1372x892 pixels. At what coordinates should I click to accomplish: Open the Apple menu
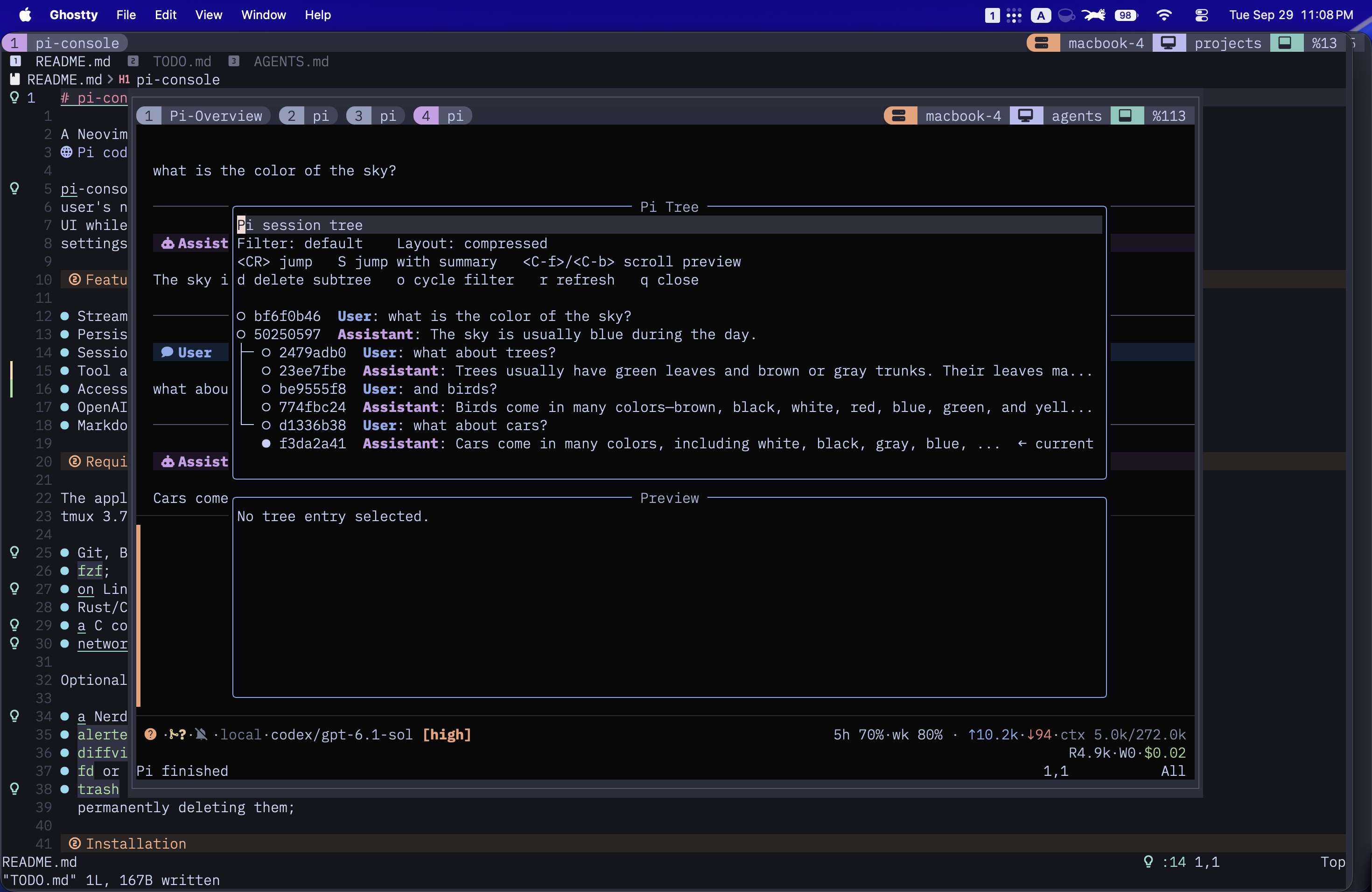click(25, 15)
